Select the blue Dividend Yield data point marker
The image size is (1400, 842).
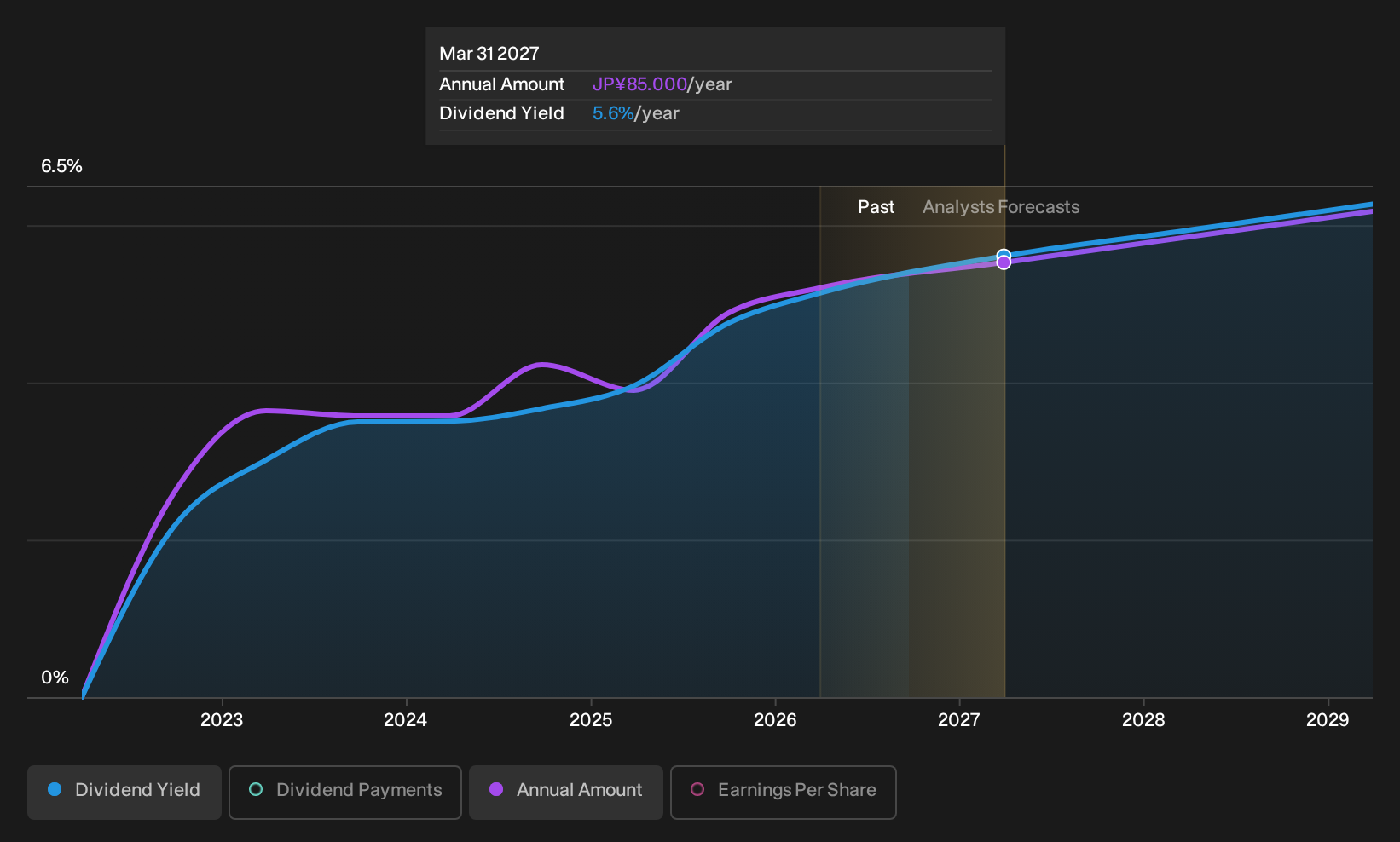(x=1004, y=255)
